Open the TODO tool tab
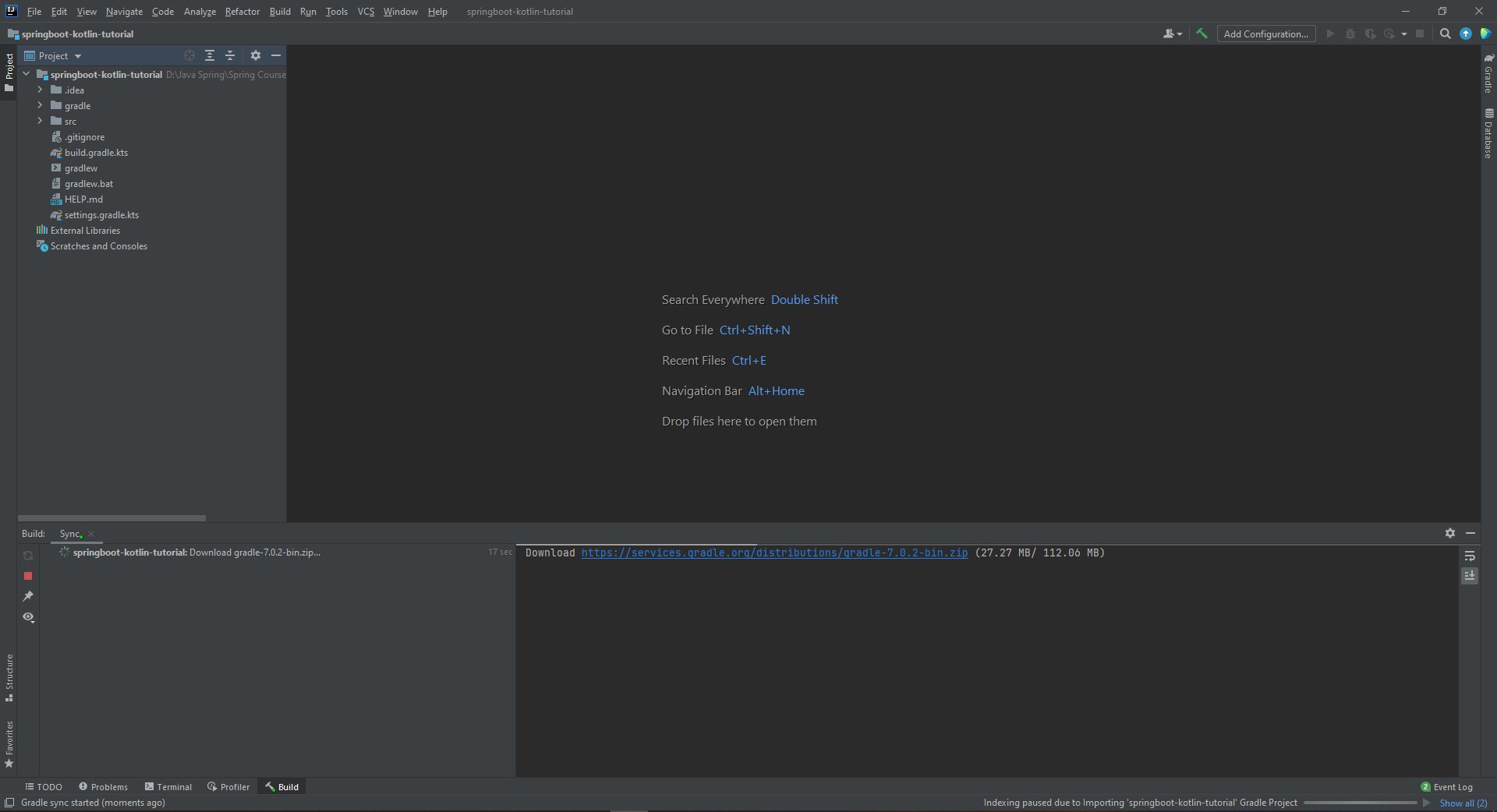1497x812 pixels. [x=44, y=786]
